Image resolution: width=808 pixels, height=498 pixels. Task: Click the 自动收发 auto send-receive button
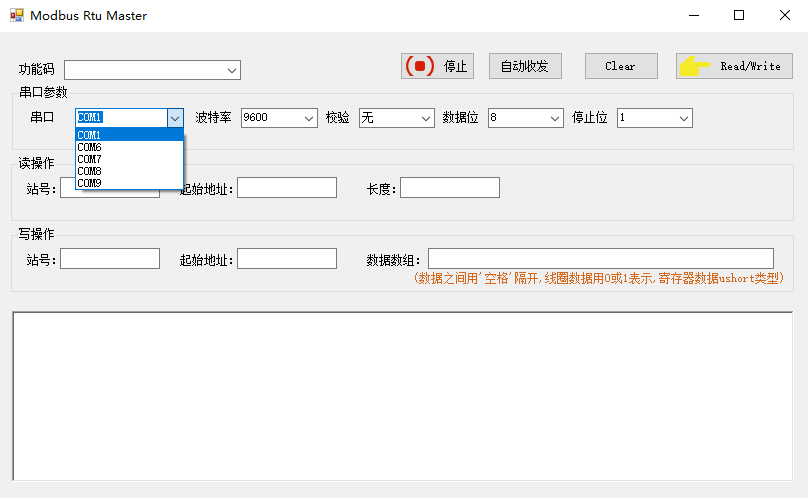coord(525,66)
